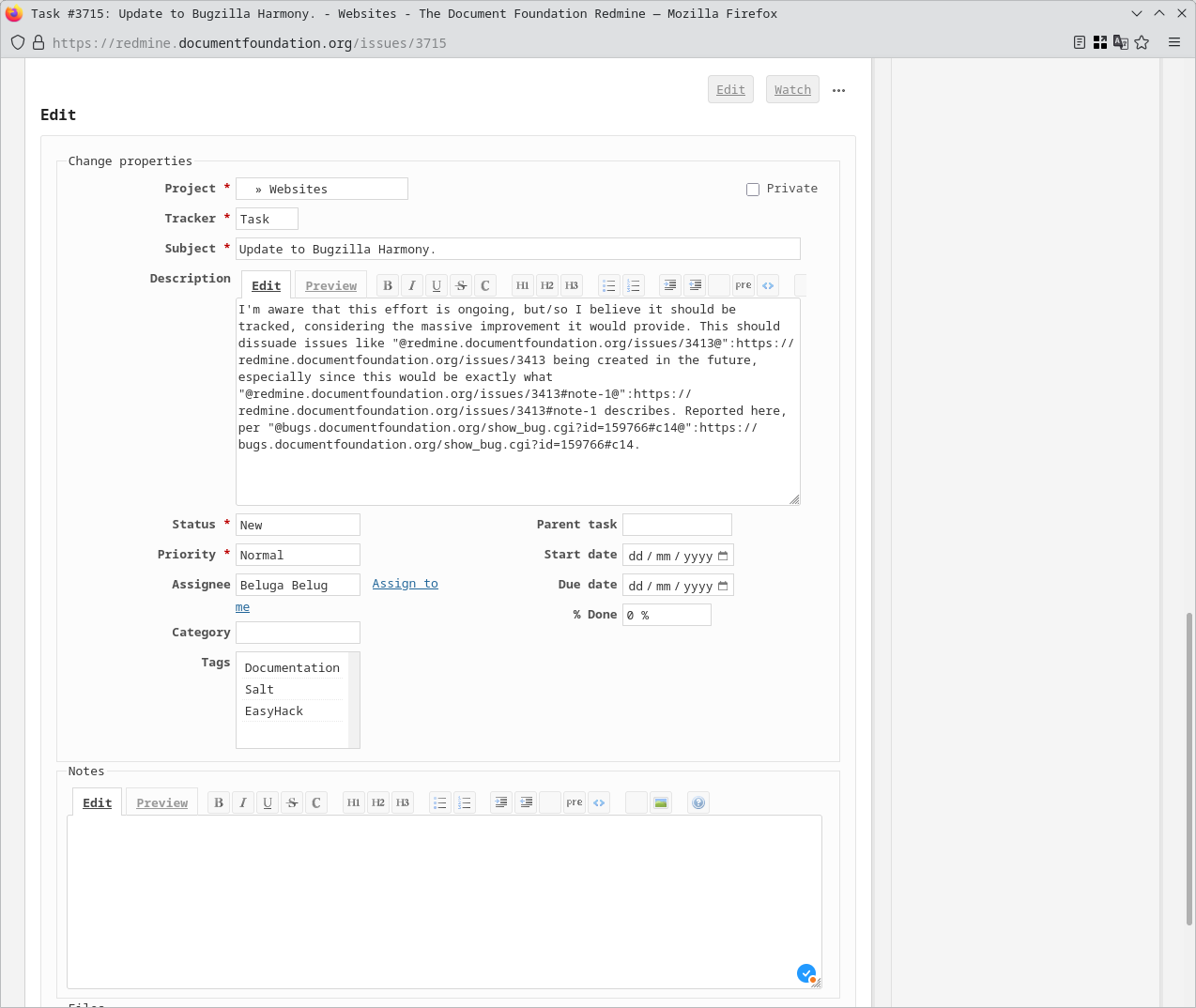Viewport: 1196px width, 1008px height.
Task: Insert unordered list in Description toolbar
Action: pyautogui.click(x=609, y=285)
